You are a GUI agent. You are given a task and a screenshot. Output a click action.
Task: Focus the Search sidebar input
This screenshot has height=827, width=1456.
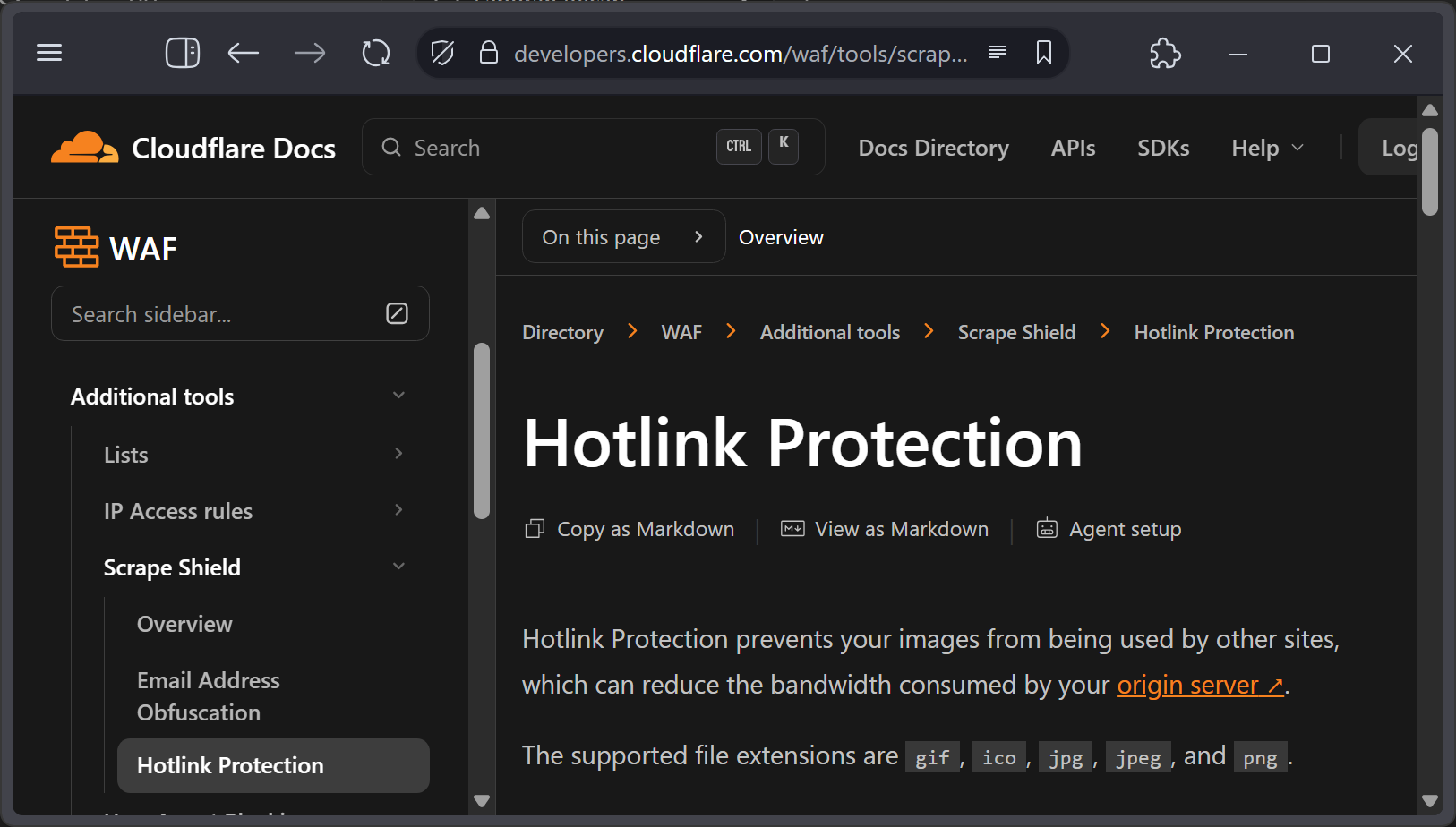240,313
